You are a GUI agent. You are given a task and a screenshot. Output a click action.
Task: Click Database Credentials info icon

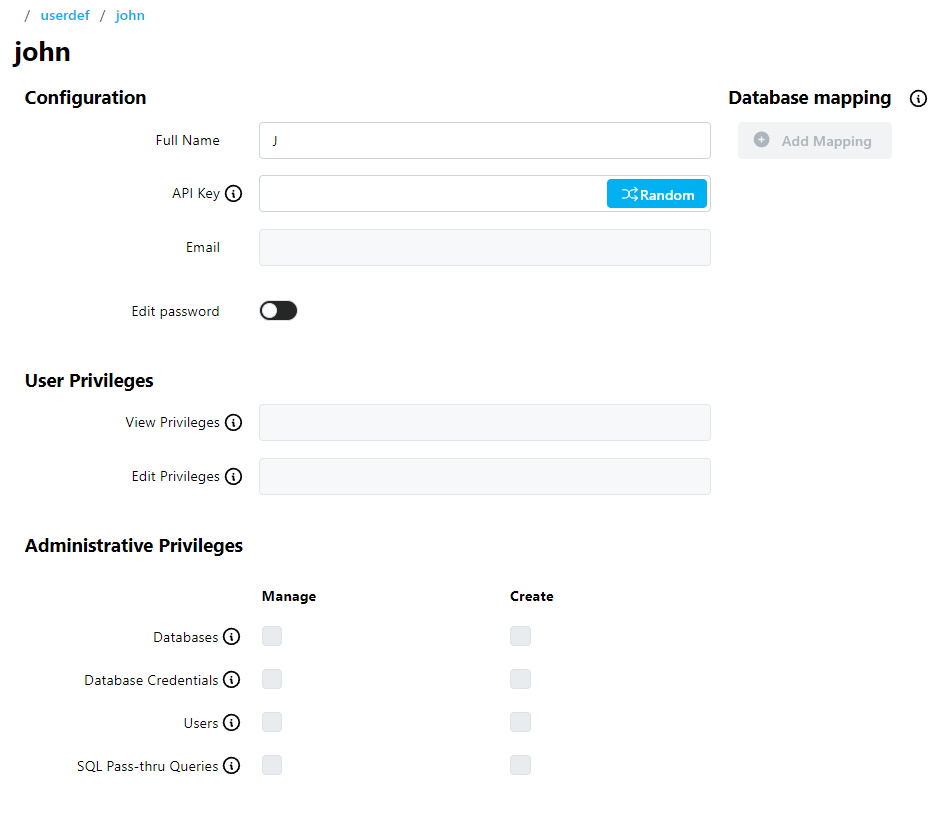(x=231, y=680)
